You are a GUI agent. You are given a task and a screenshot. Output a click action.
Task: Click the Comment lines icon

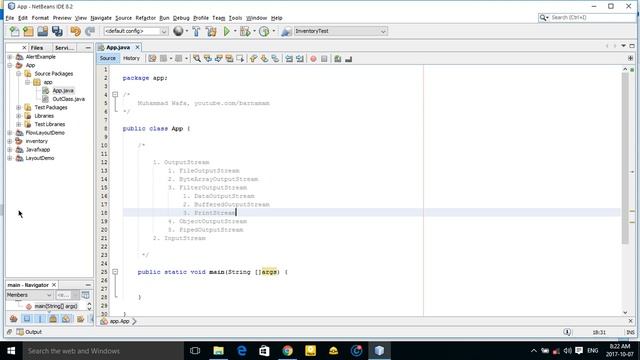click(x=338, y=59)
